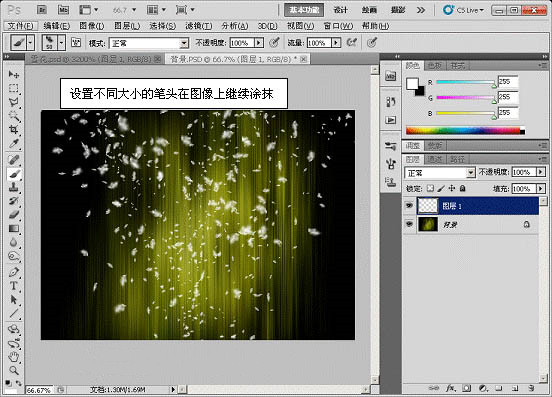Select the Line tool

click(14, 313)
